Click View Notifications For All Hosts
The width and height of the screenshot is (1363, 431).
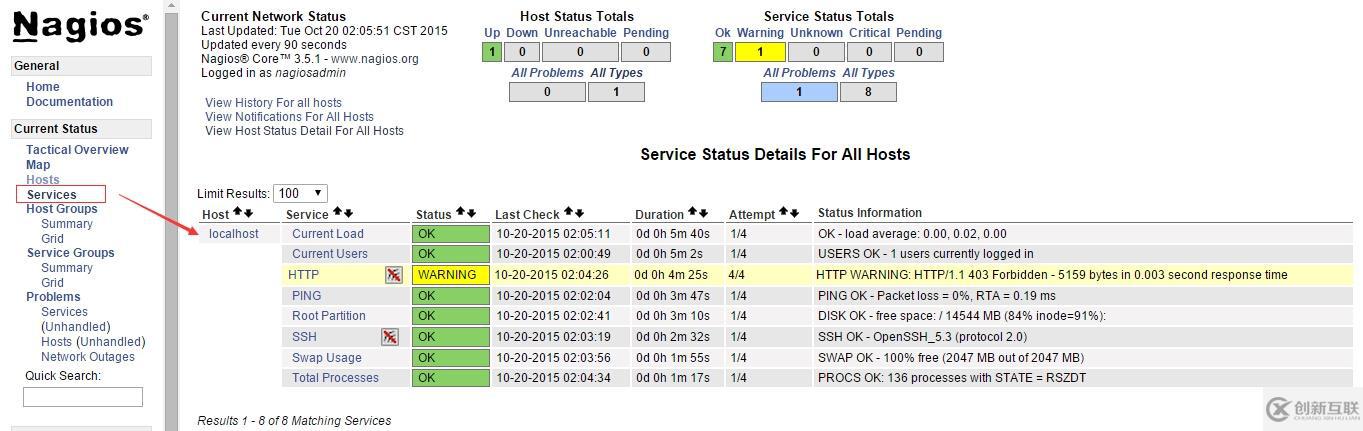[x=289, y=117]
